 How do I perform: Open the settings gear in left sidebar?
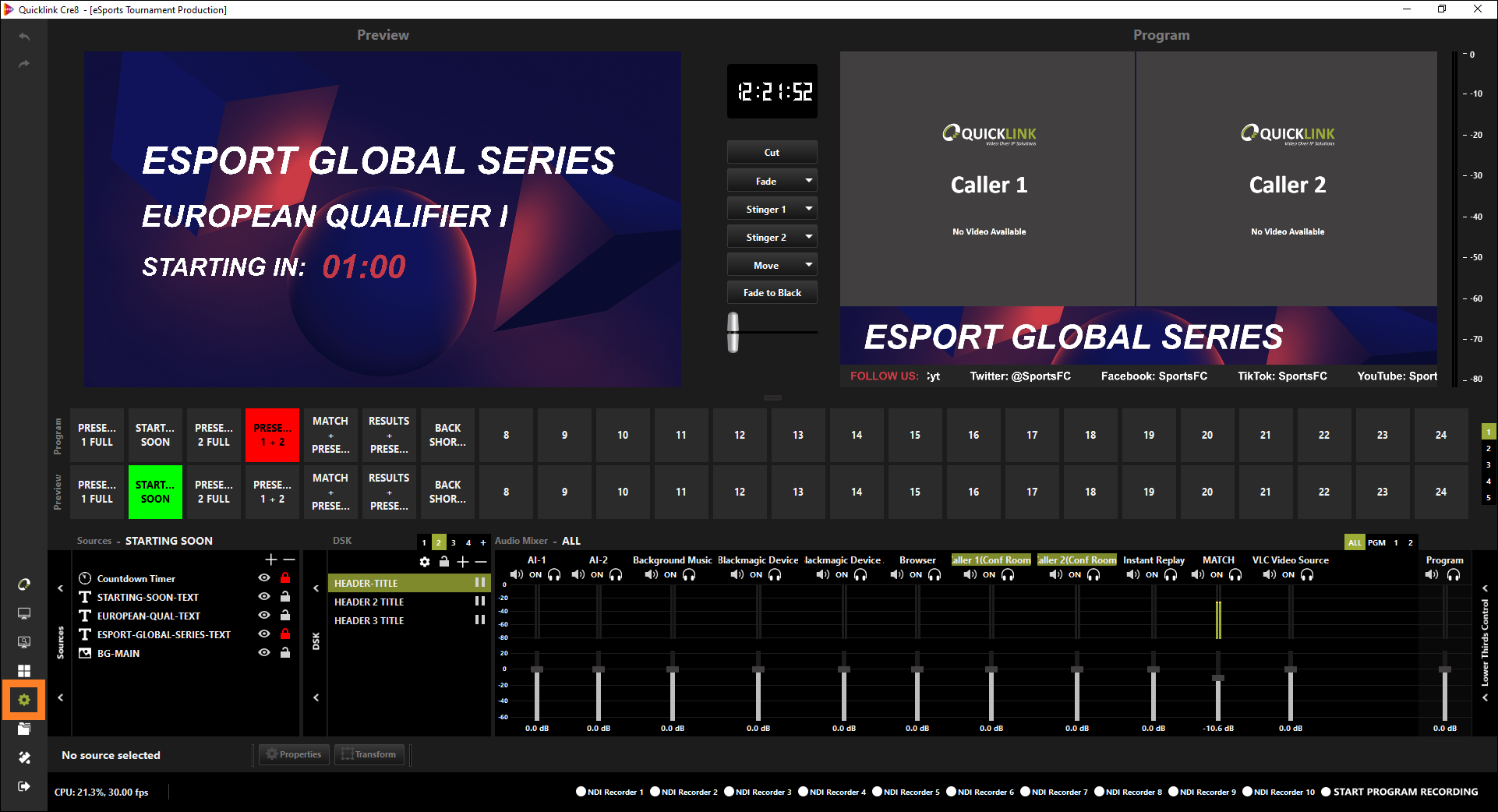(x=24, y=700)
